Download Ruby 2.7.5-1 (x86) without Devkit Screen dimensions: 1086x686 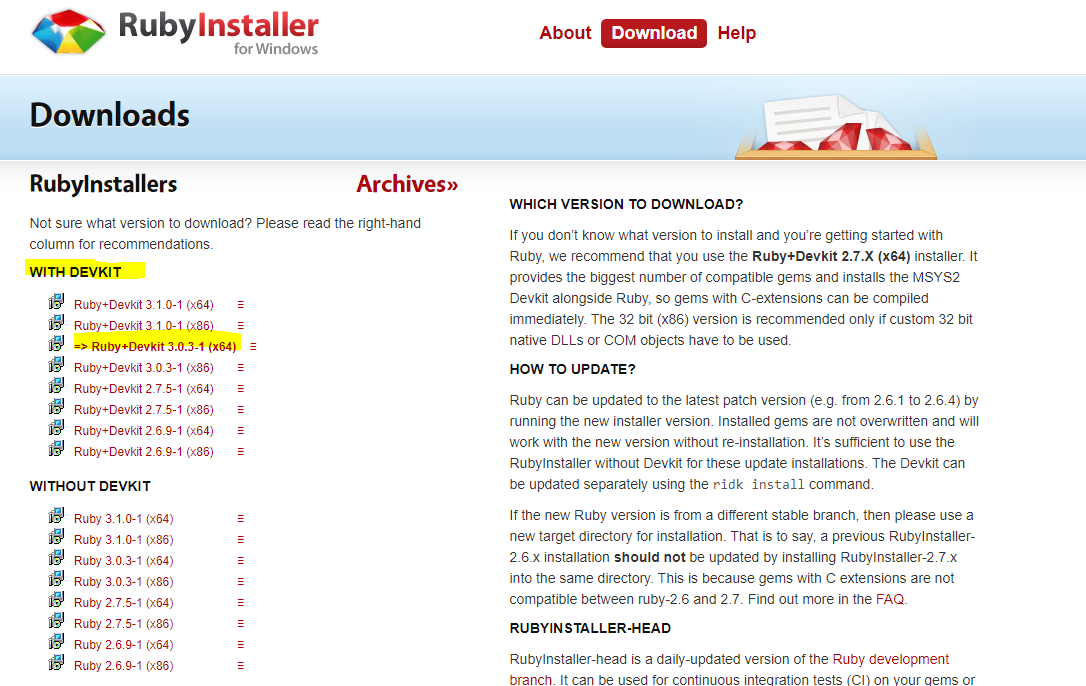tap(124, 624)
